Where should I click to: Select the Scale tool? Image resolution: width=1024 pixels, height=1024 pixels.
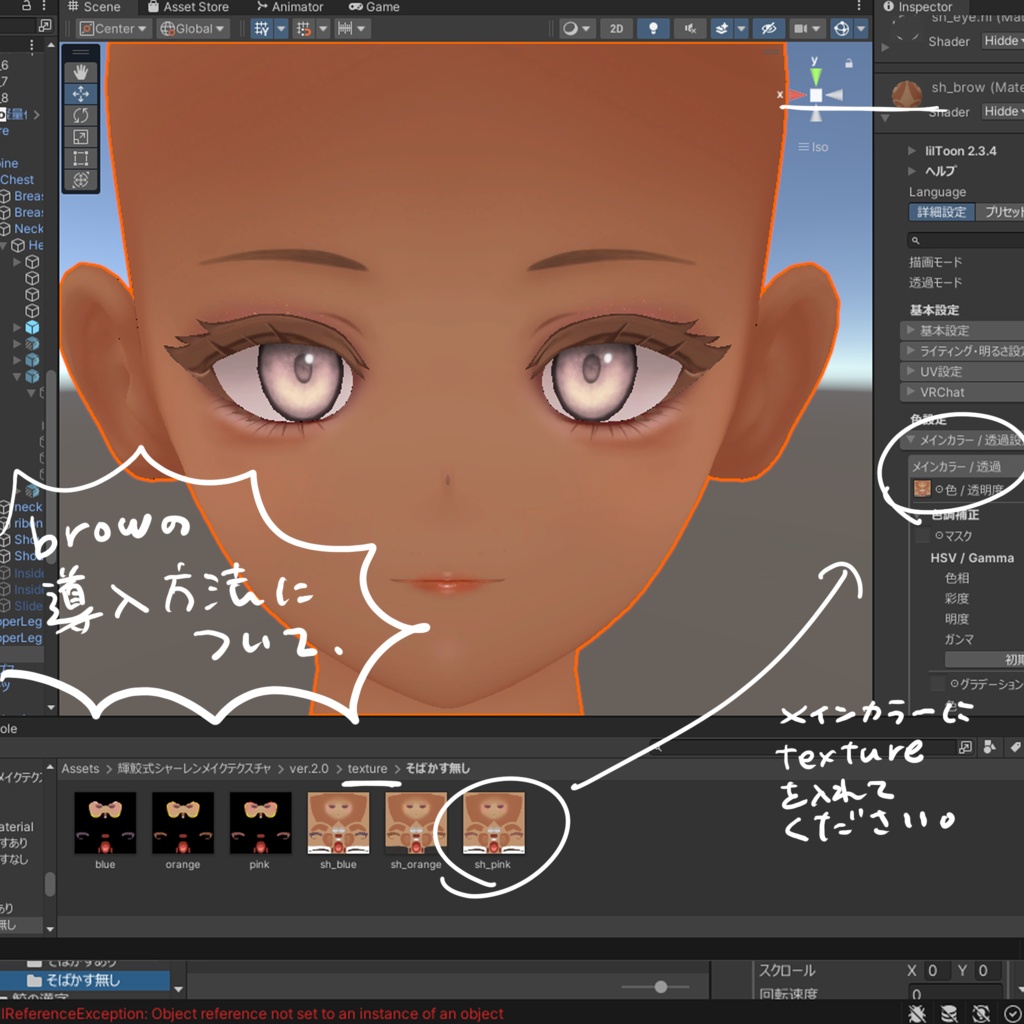pyautogui.click(x=80, y=137)
